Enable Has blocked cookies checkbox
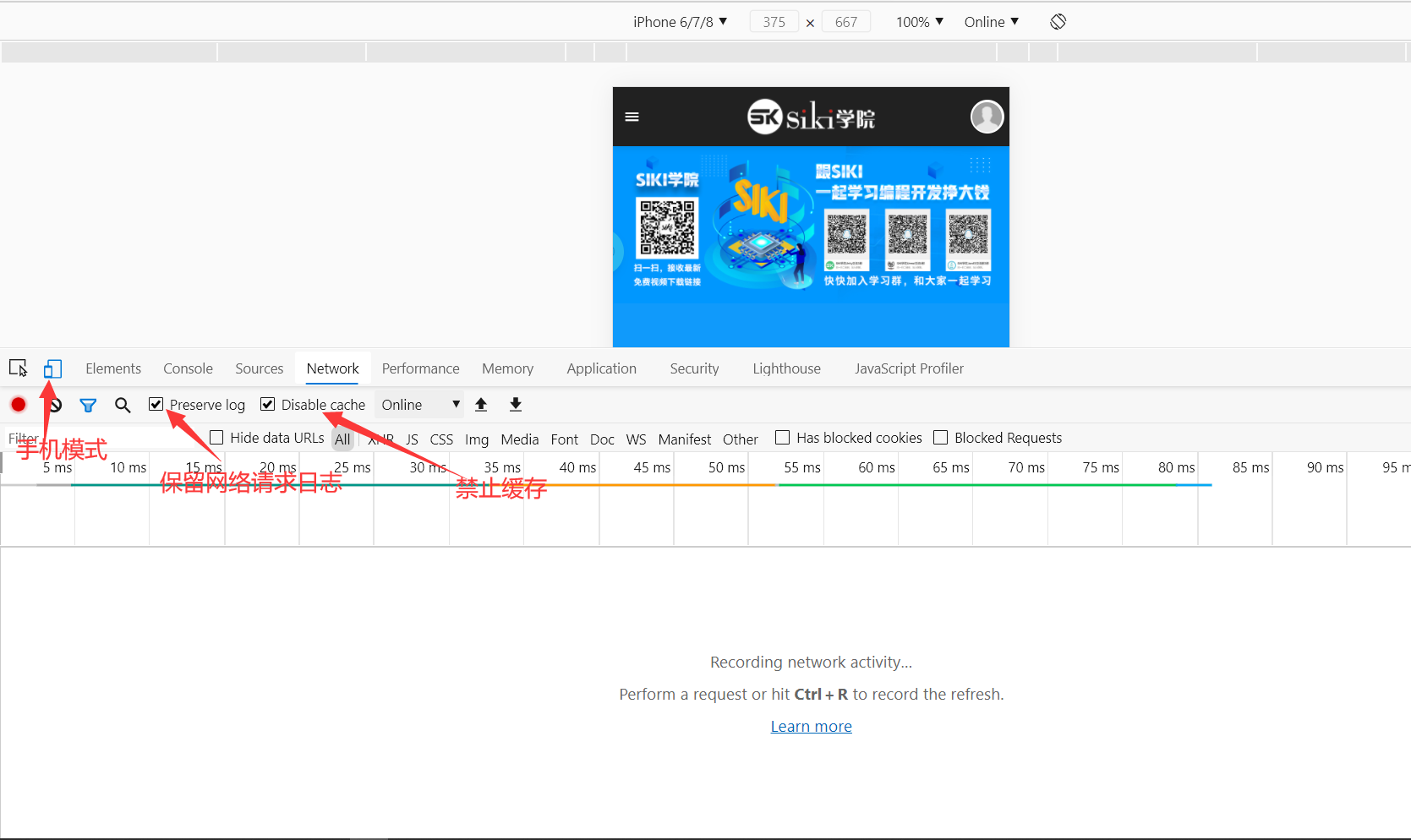The width and height of the screenshot is (1411, 840). tap(783, 437)
